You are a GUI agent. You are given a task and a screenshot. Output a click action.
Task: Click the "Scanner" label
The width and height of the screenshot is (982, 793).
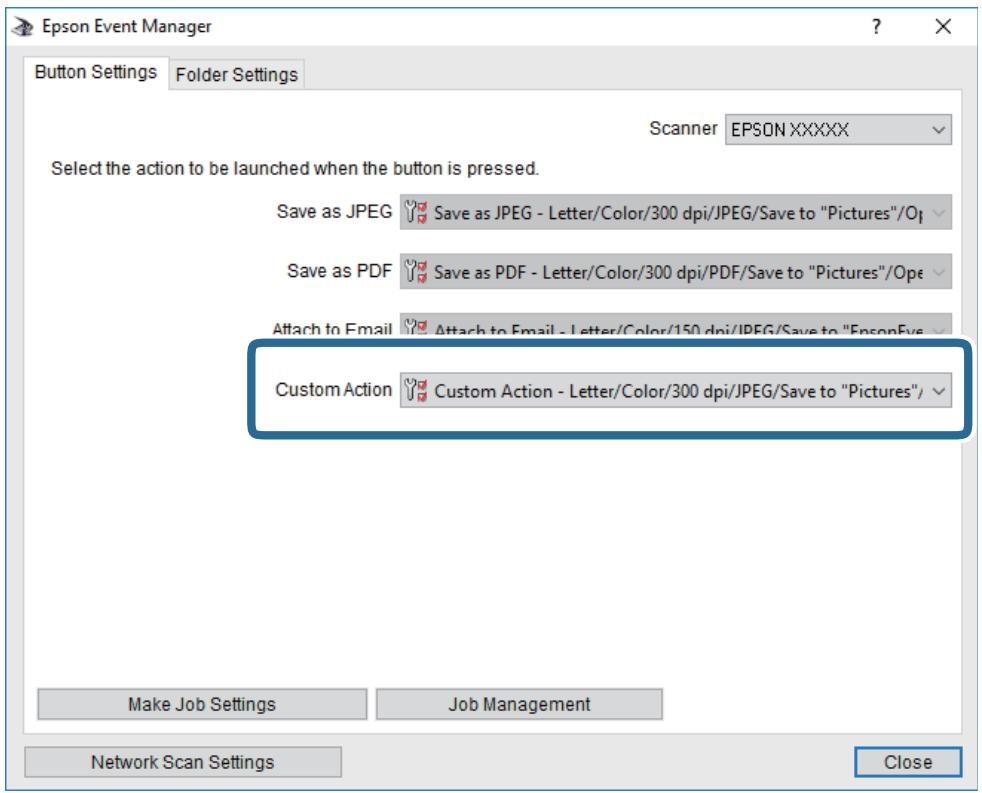(x=683, y=128)
